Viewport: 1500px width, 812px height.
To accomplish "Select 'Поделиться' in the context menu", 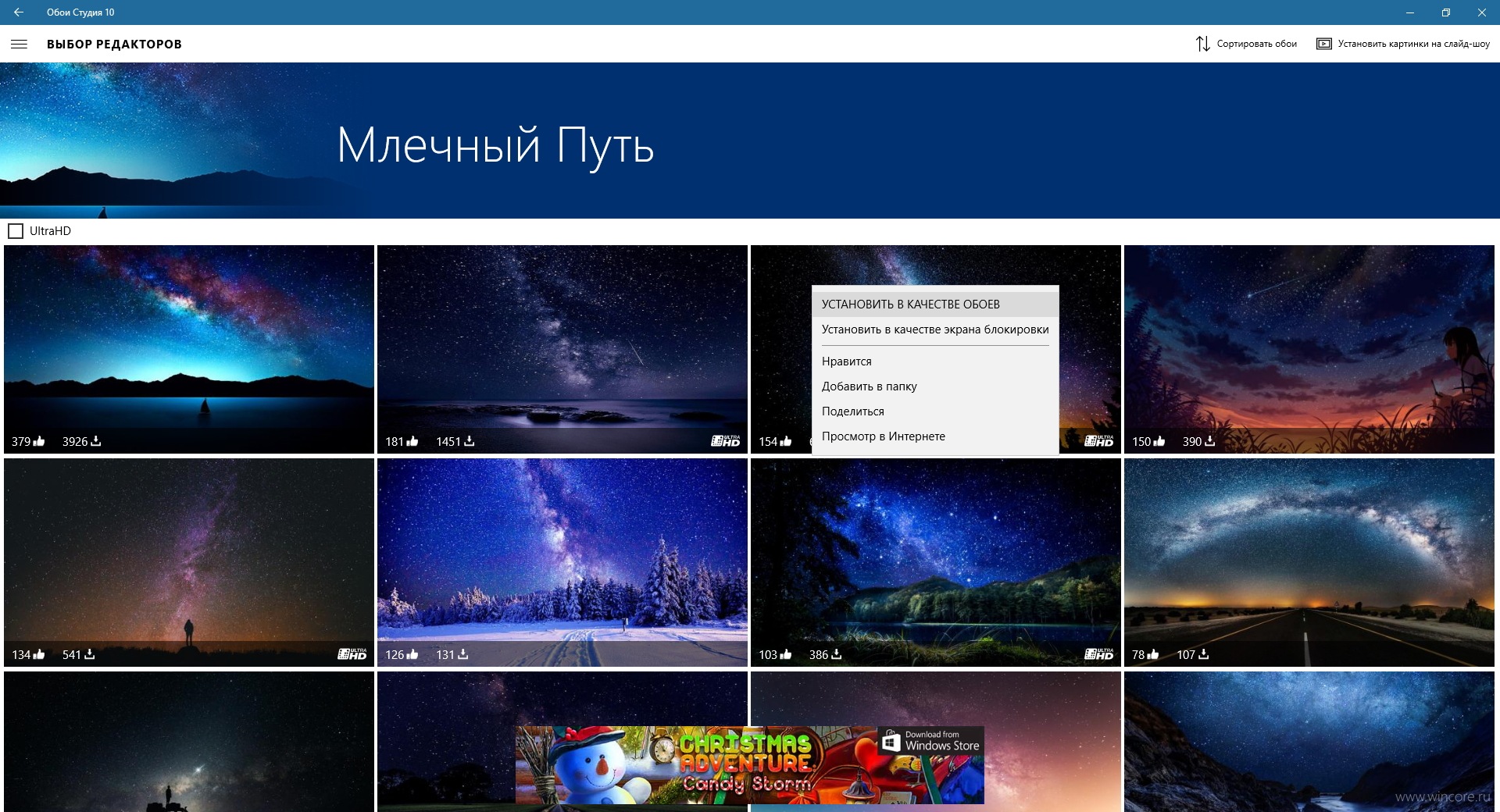I will (x=935, y=411).
